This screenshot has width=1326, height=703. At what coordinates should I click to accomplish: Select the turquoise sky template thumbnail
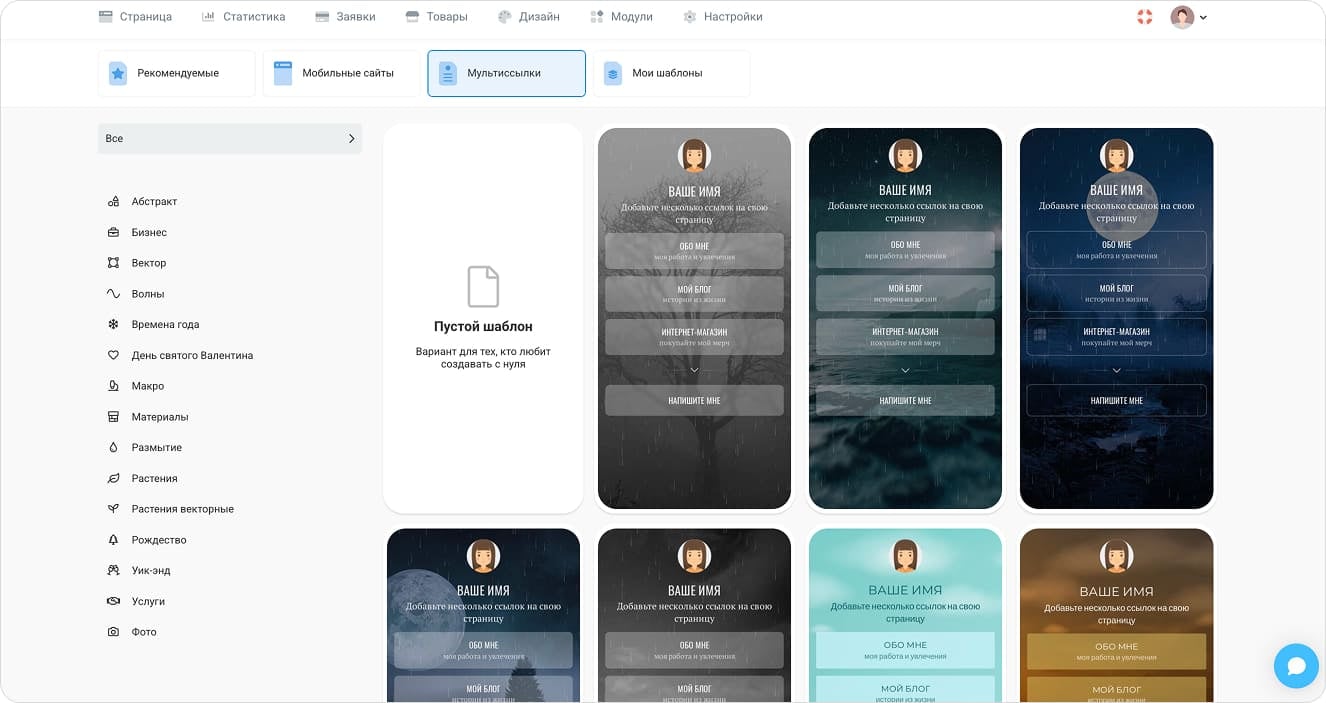[905, 615]
